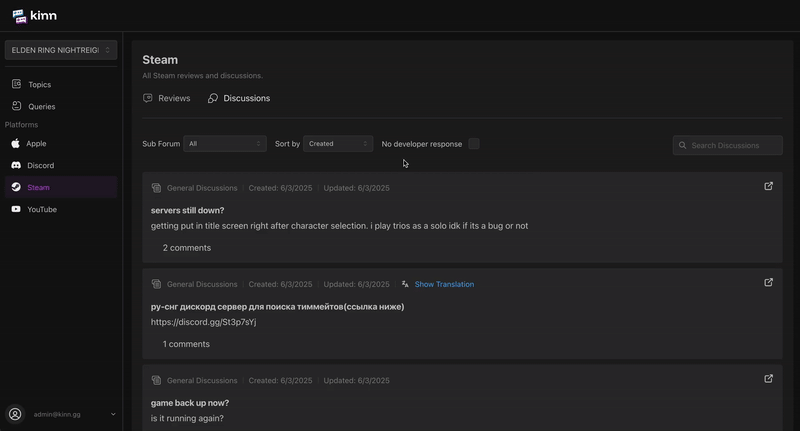Screen dimensions: 800x431
Task: Go to Queries in the sidebar
Action: coord(61,106)
